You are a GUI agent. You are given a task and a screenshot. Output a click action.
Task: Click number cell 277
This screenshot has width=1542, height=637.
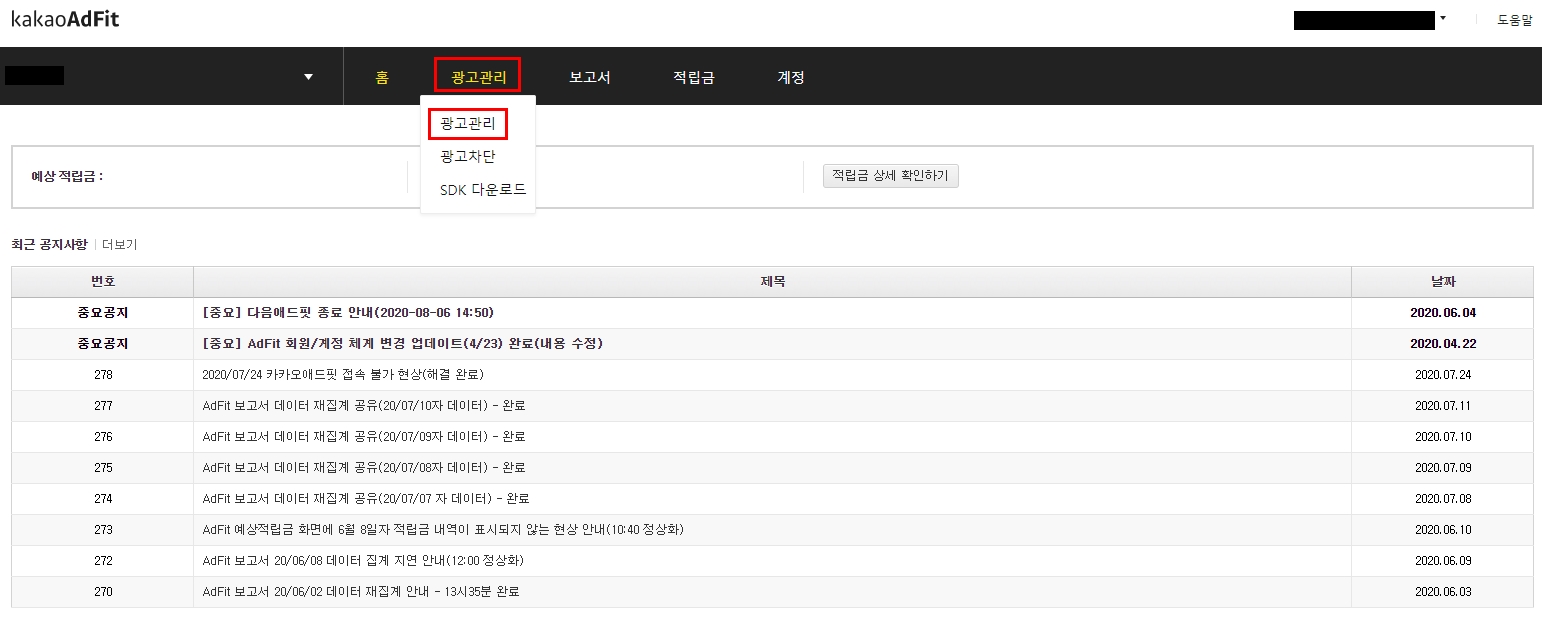(103, 406)
